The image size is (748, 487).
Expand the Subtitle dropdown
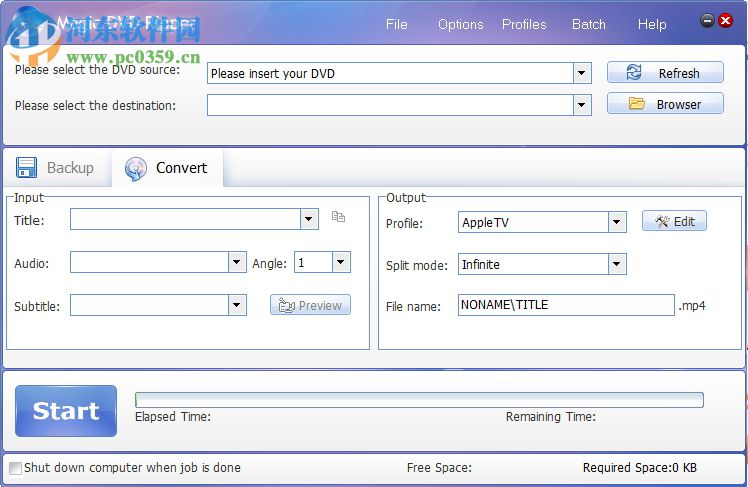237,305
